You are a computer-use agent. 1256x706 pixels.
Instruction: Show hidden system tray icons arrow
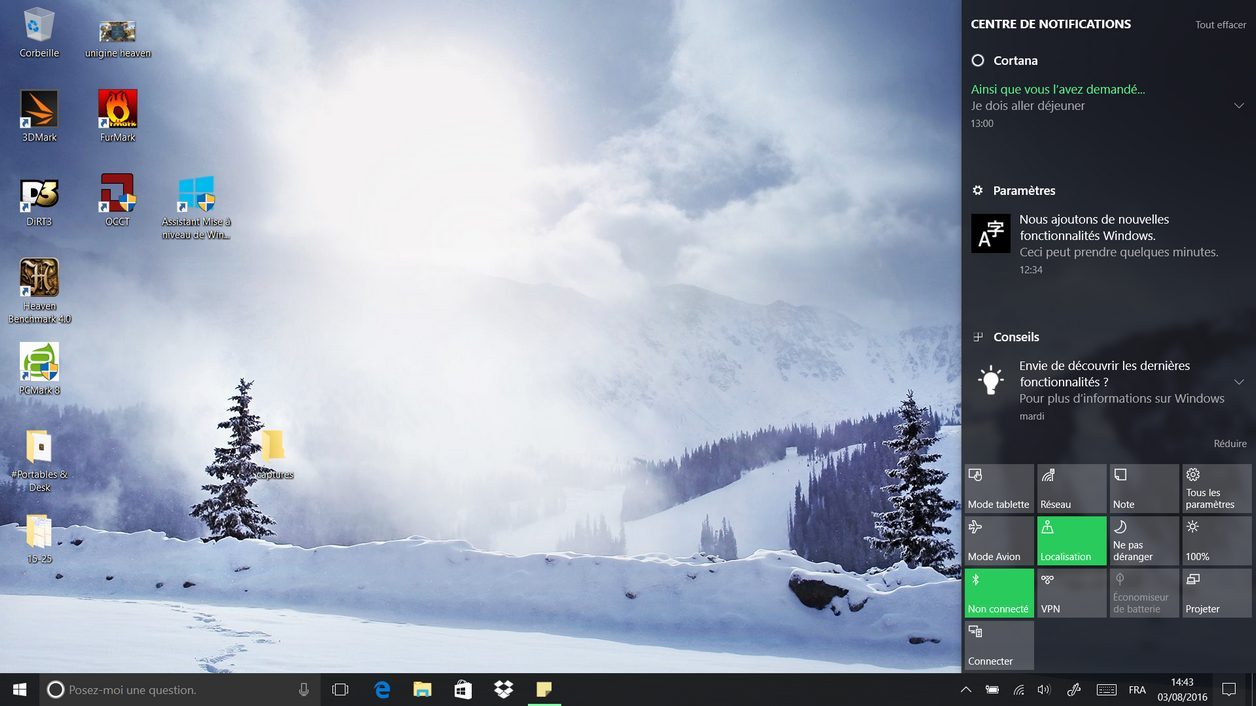pos(965,689)
